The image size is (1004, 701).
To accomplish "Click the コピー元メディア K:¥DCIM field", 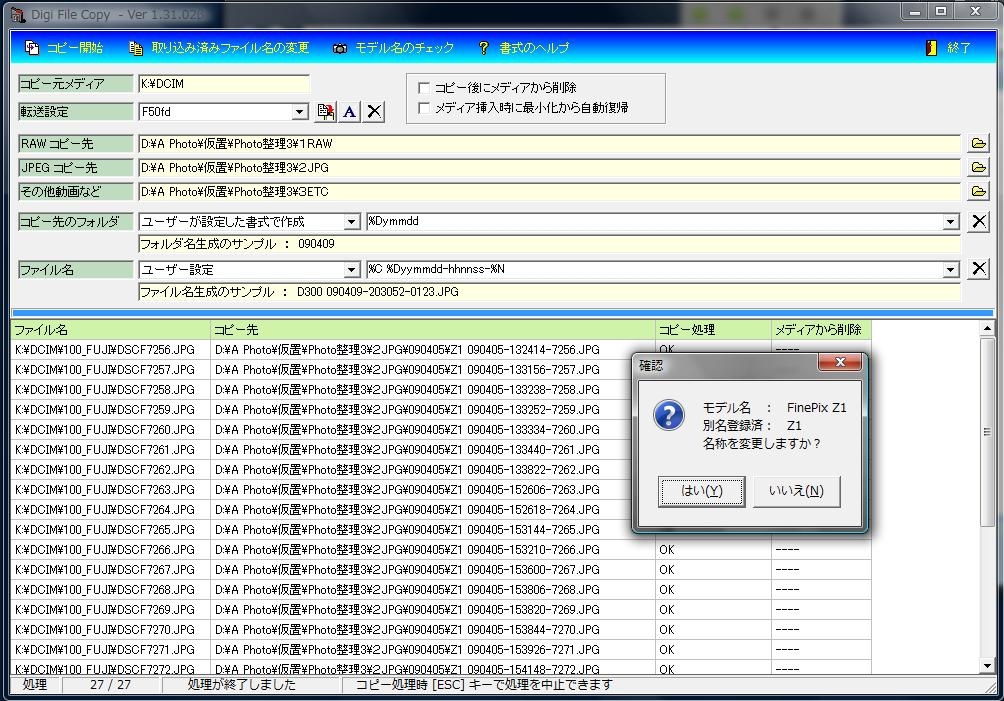I will (224, 84).
